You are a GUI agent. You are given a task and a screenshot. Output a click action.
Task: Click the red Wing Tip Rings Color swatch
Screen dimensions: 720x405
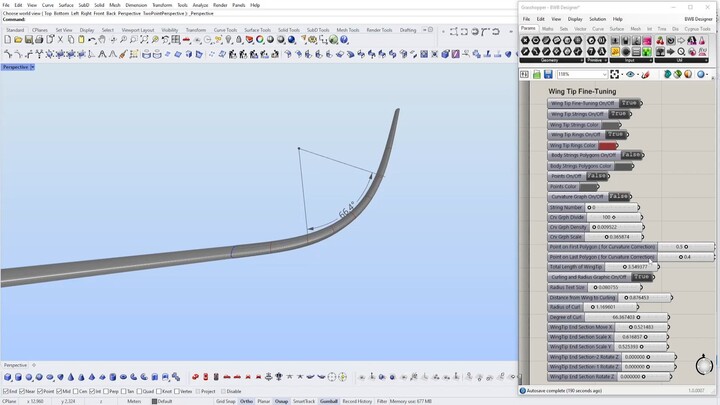pyautogui.click(x=607, y=145)
